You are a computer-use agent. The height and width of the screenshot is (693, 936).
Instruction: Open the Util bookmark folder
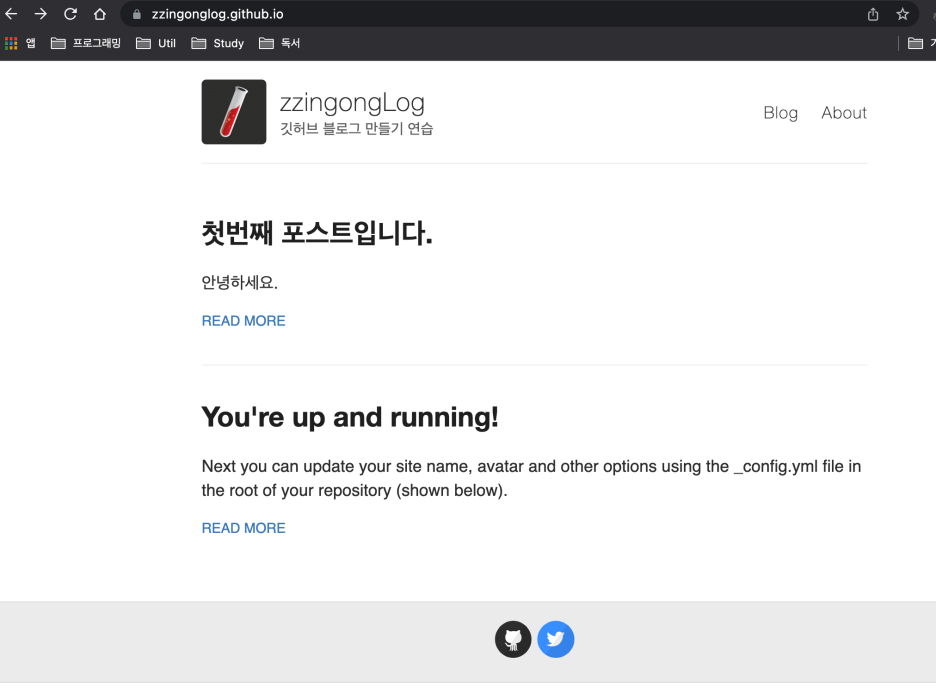[x=156, y=43]
